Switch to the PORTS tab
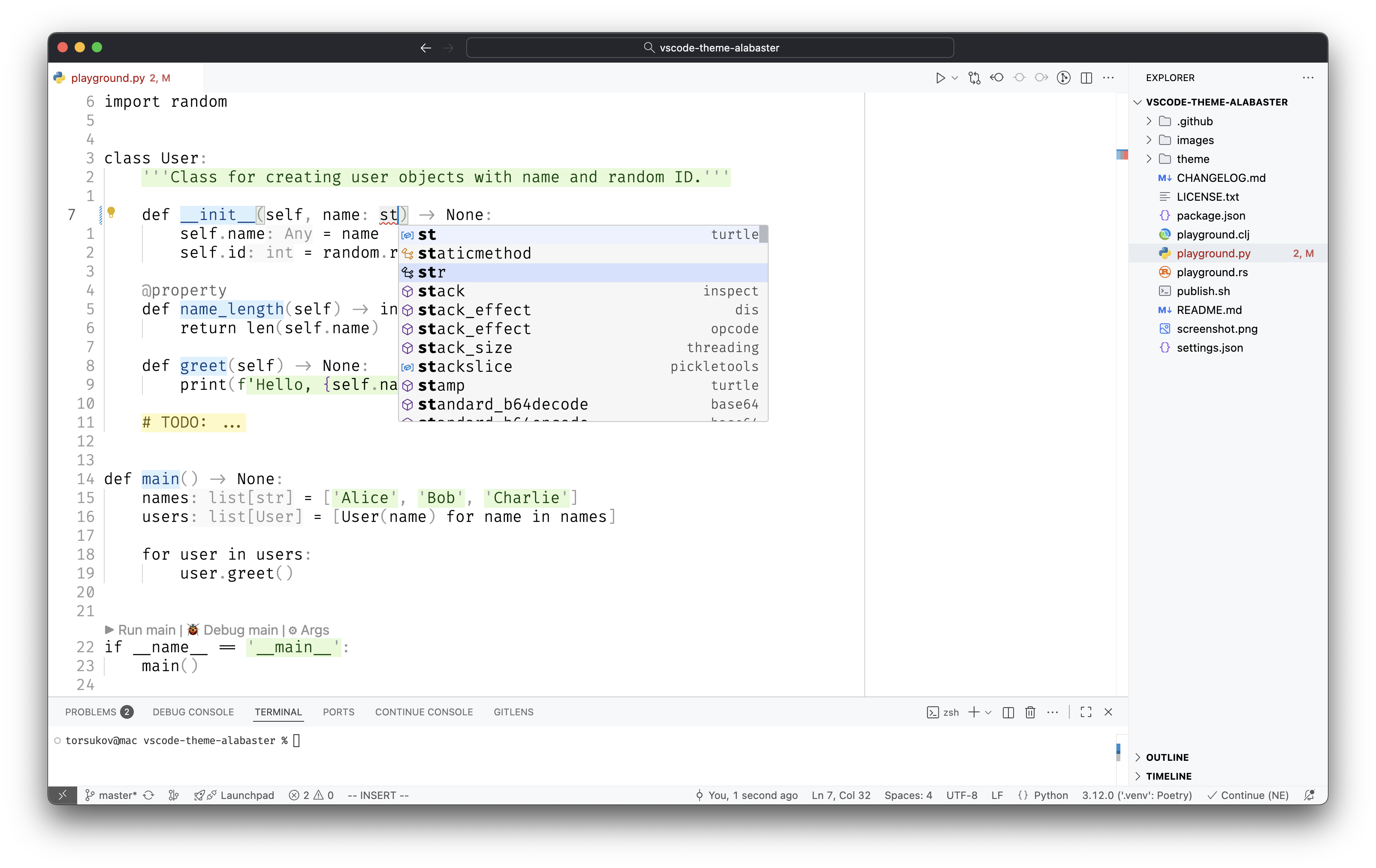The height and width of the screenshot is (868, 1376). (338, 712)
